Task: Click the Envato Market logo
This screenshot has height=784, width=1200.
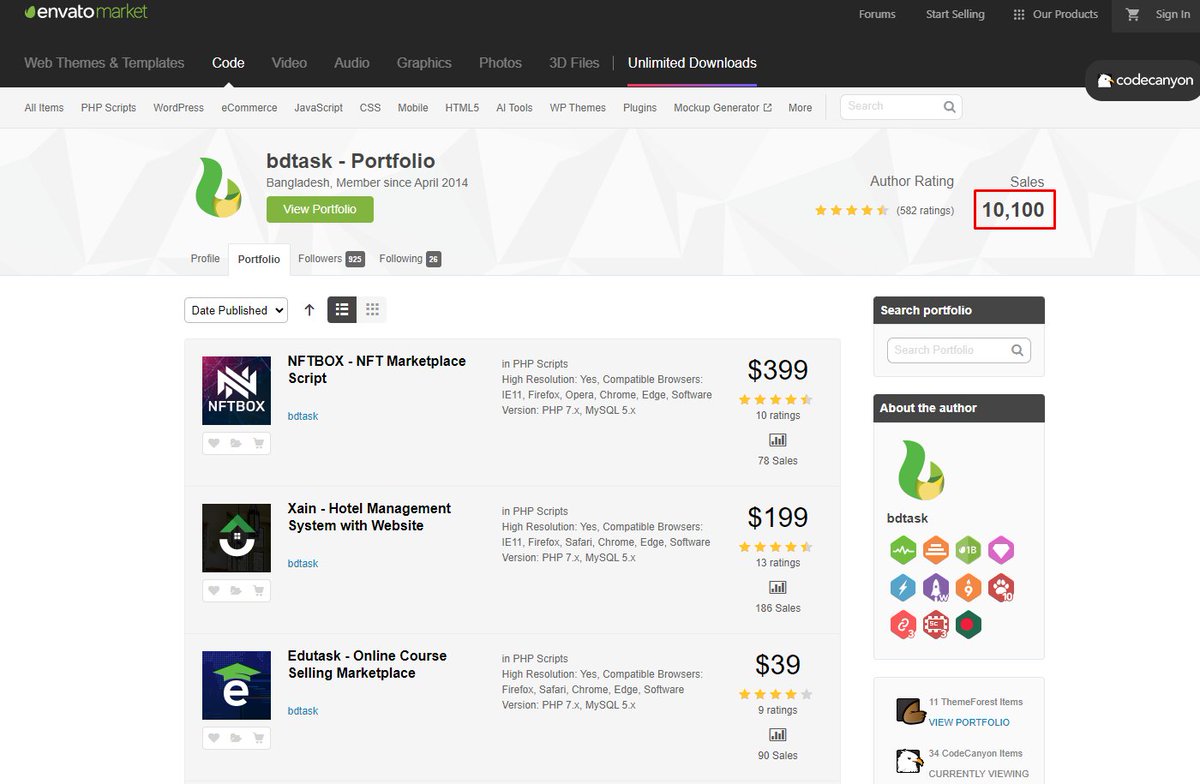Action: pos(86,12)
